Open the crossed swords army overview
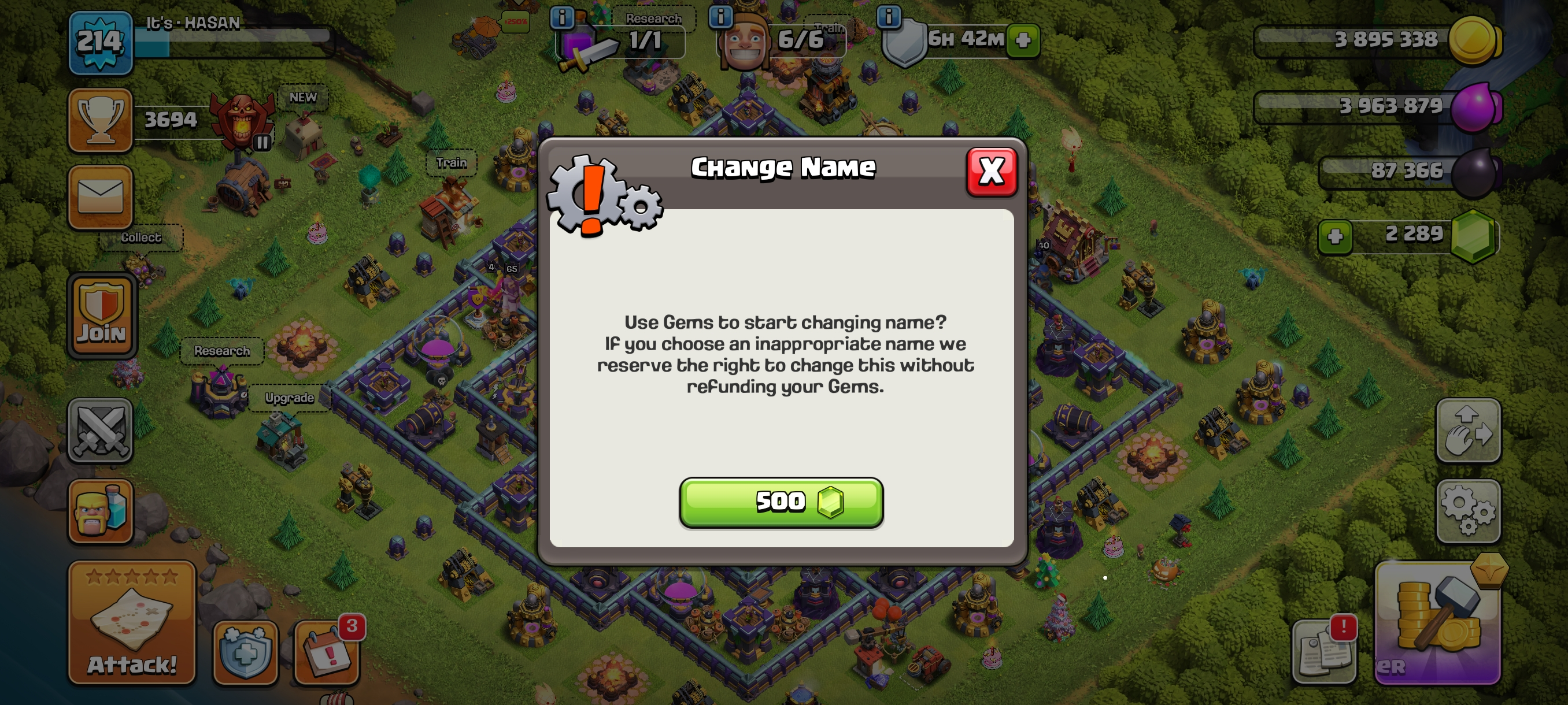1568x705 pixels. point(101,431)
